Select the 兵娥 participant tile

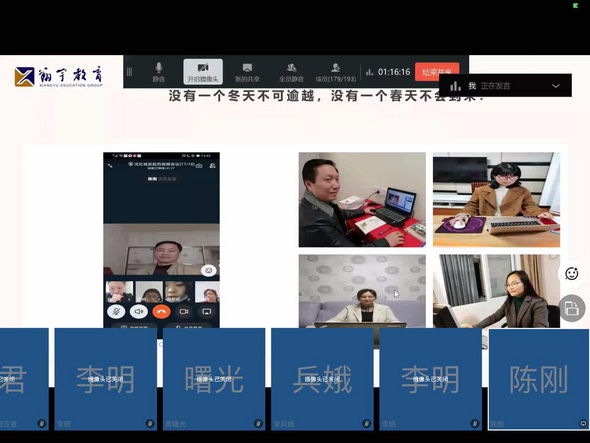(x=322, y=379)
